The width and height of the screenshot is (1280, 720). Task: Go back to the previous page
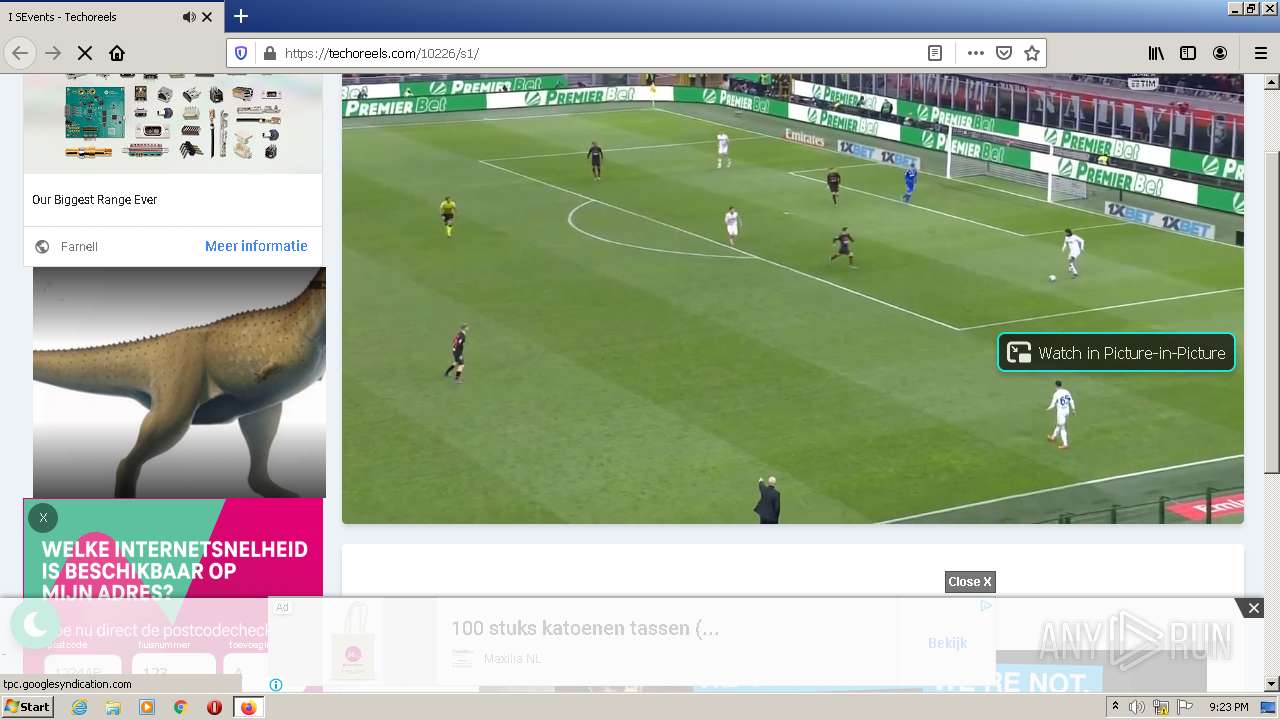pos(20,53)
